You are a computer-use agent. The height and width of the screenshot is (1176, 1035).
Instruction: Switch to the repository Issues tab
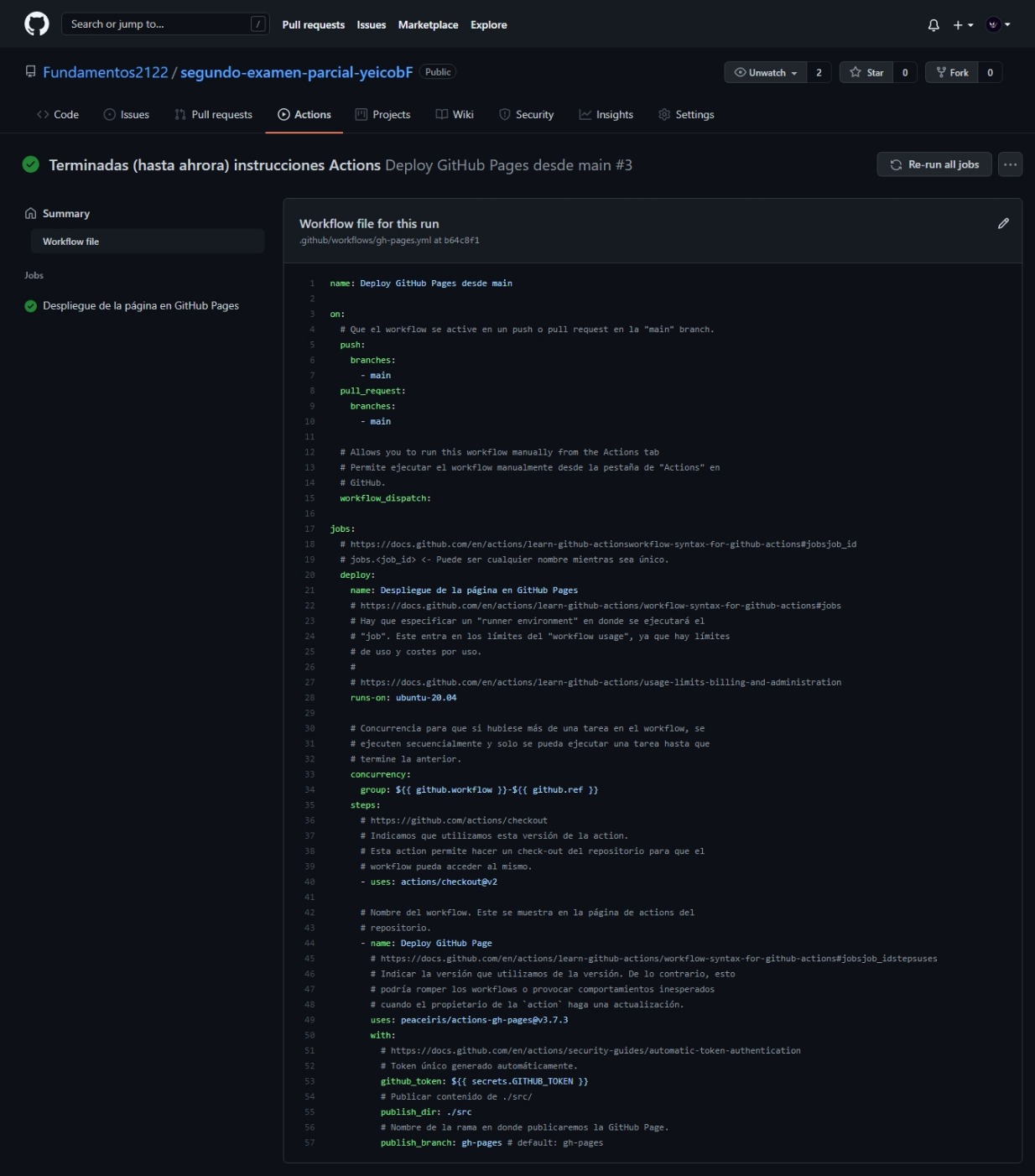coord(127,115)
